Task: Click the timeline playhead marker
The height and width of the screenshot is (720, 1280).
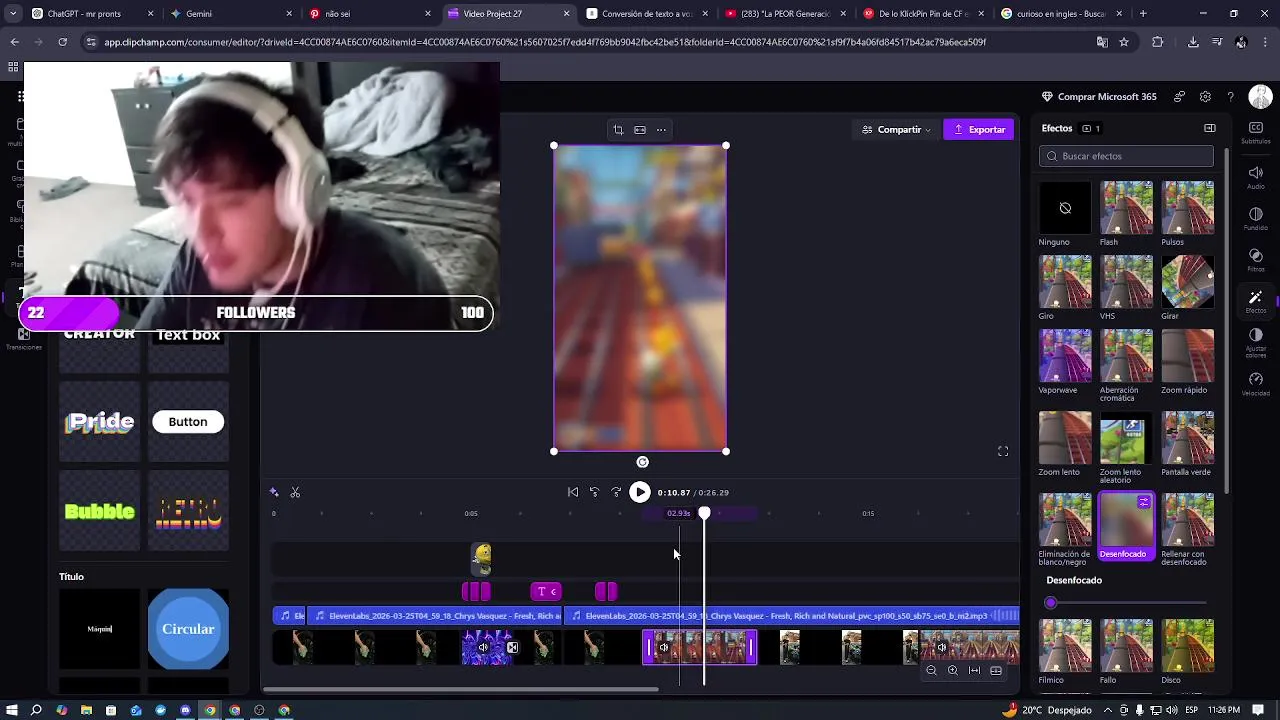Action: (704, 513)
